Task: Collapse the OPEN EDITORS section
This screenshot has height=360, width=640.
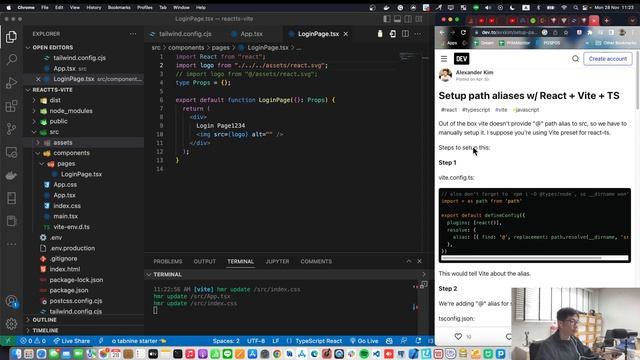Action: coord(53,47)
